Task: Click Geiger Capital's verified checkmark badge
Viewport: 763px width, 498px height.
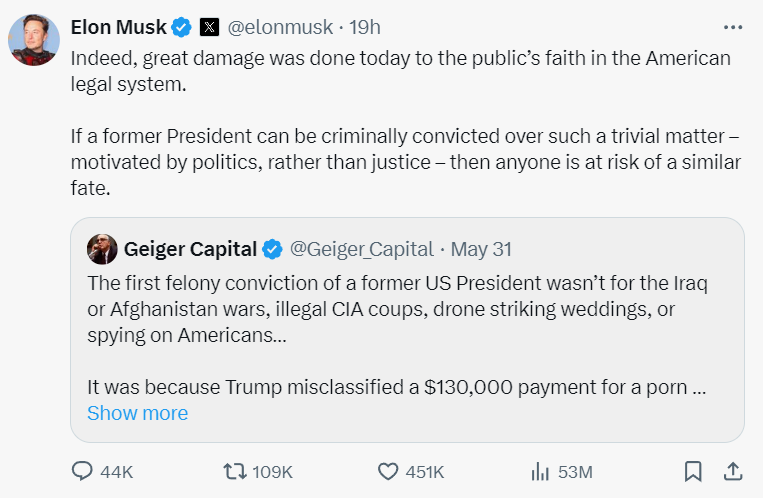Action: click(272, 249)
